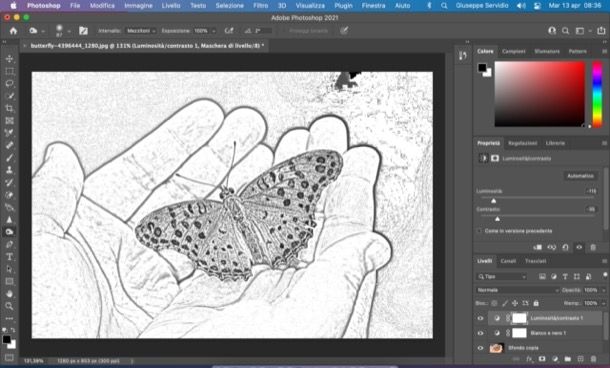
Task: Filter layers by type (text) layers
Action: coord(565,277)
